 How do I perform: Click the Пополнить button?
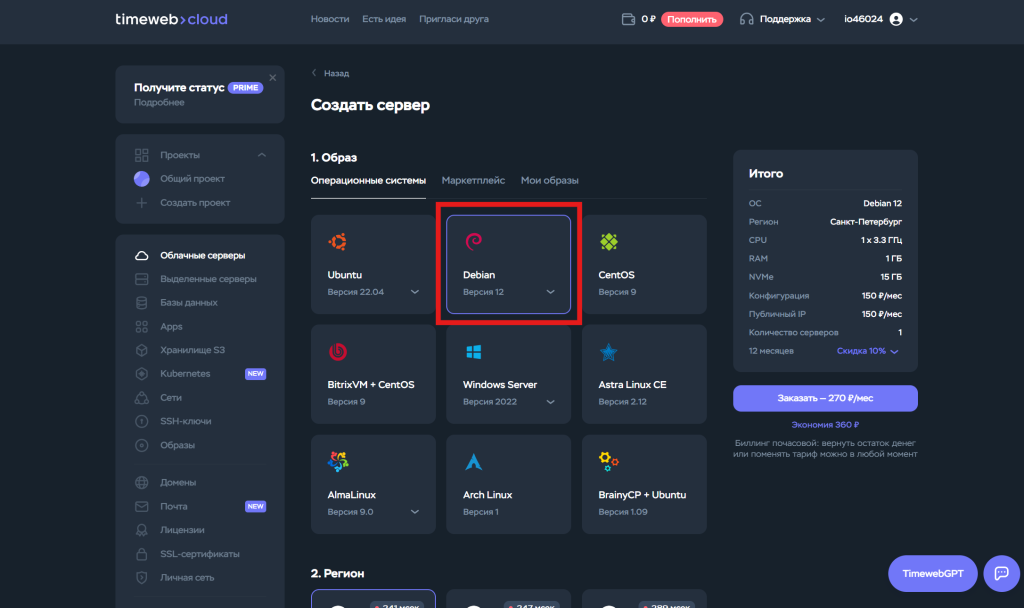point(692,19)
